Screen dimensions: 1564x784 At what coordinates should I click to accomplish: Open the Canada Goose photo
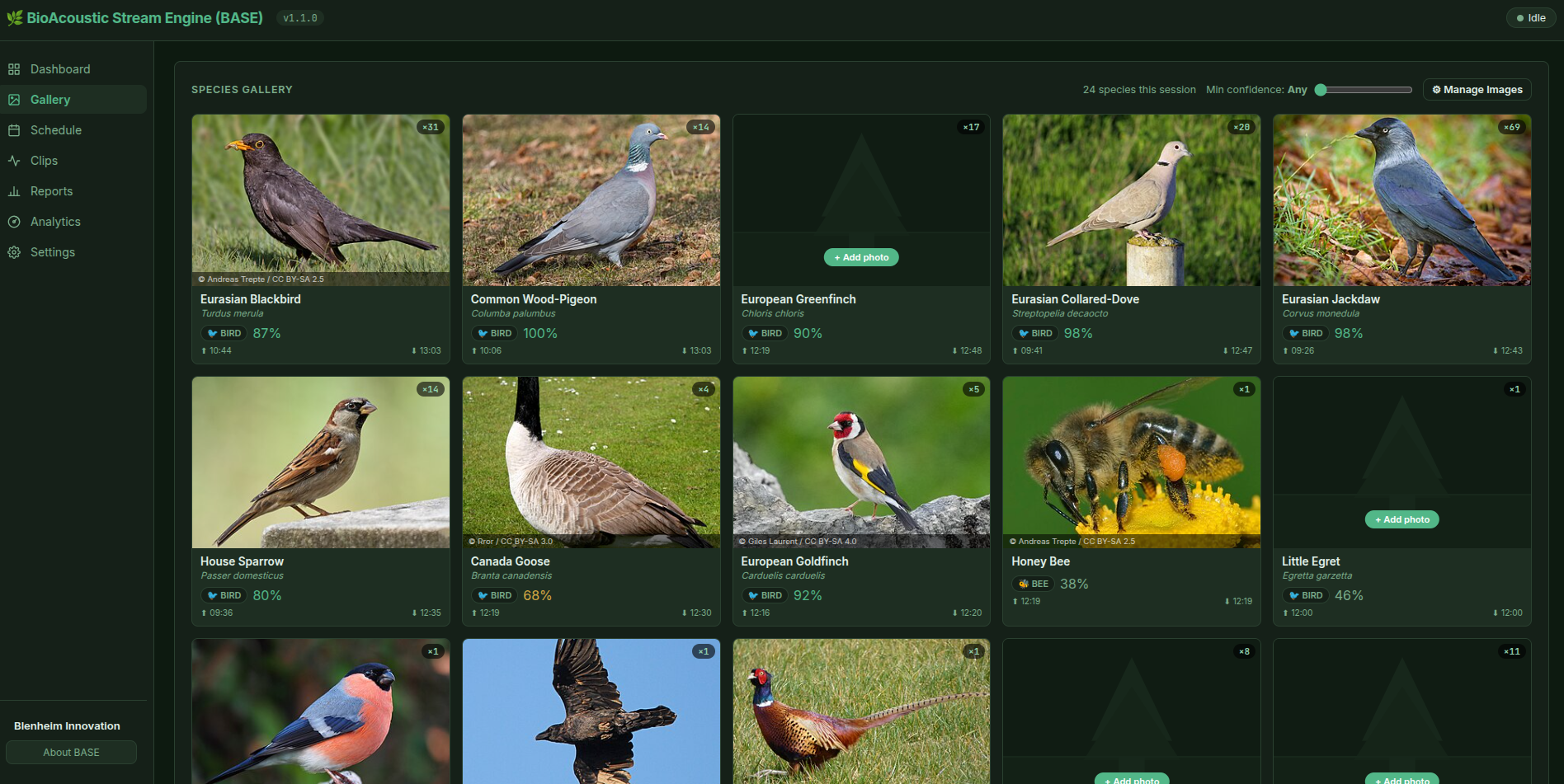click(591, 462)
